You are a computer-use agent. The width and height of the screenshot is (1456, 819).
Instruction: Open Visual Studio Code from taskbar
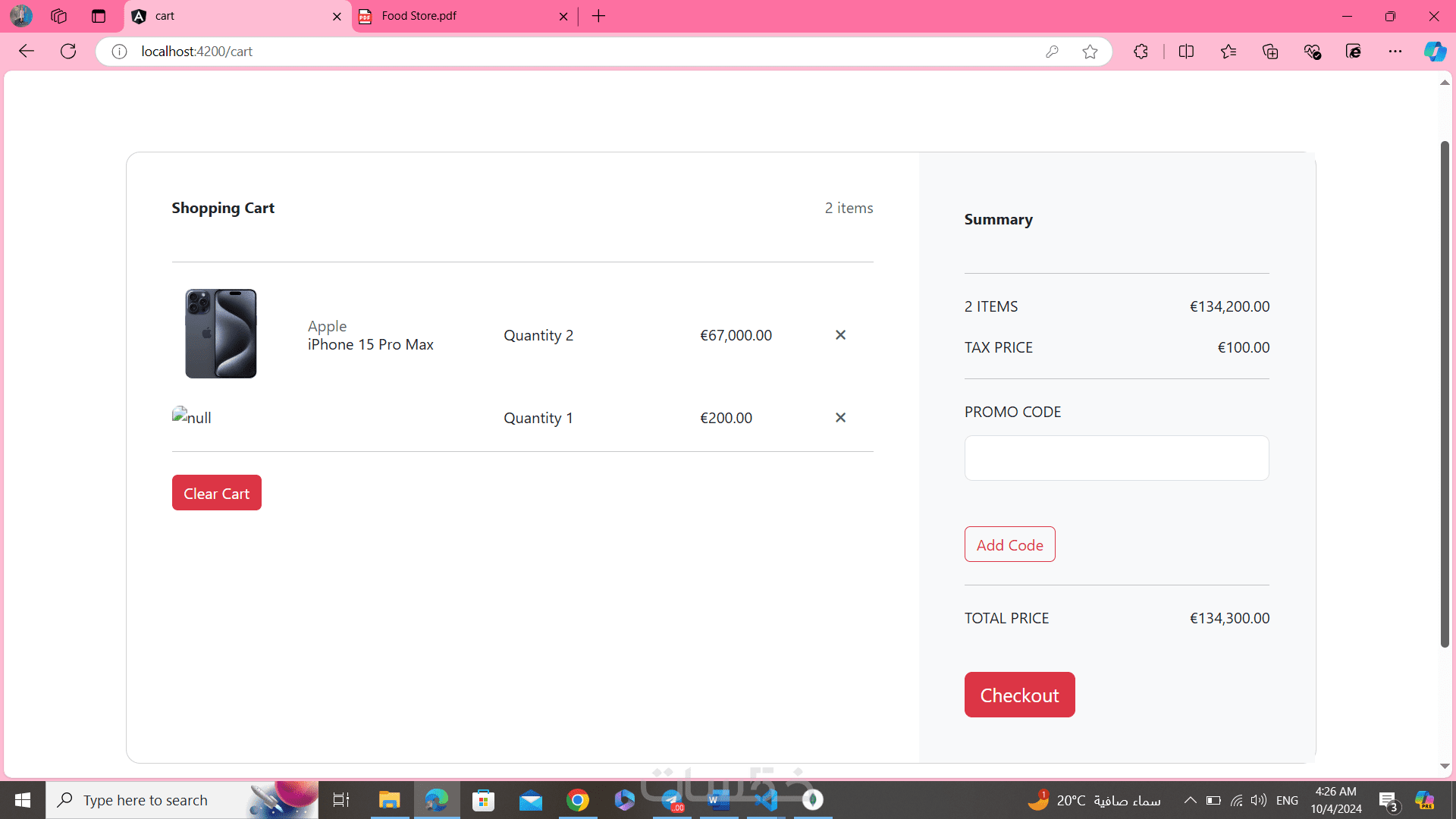(766, 800)
